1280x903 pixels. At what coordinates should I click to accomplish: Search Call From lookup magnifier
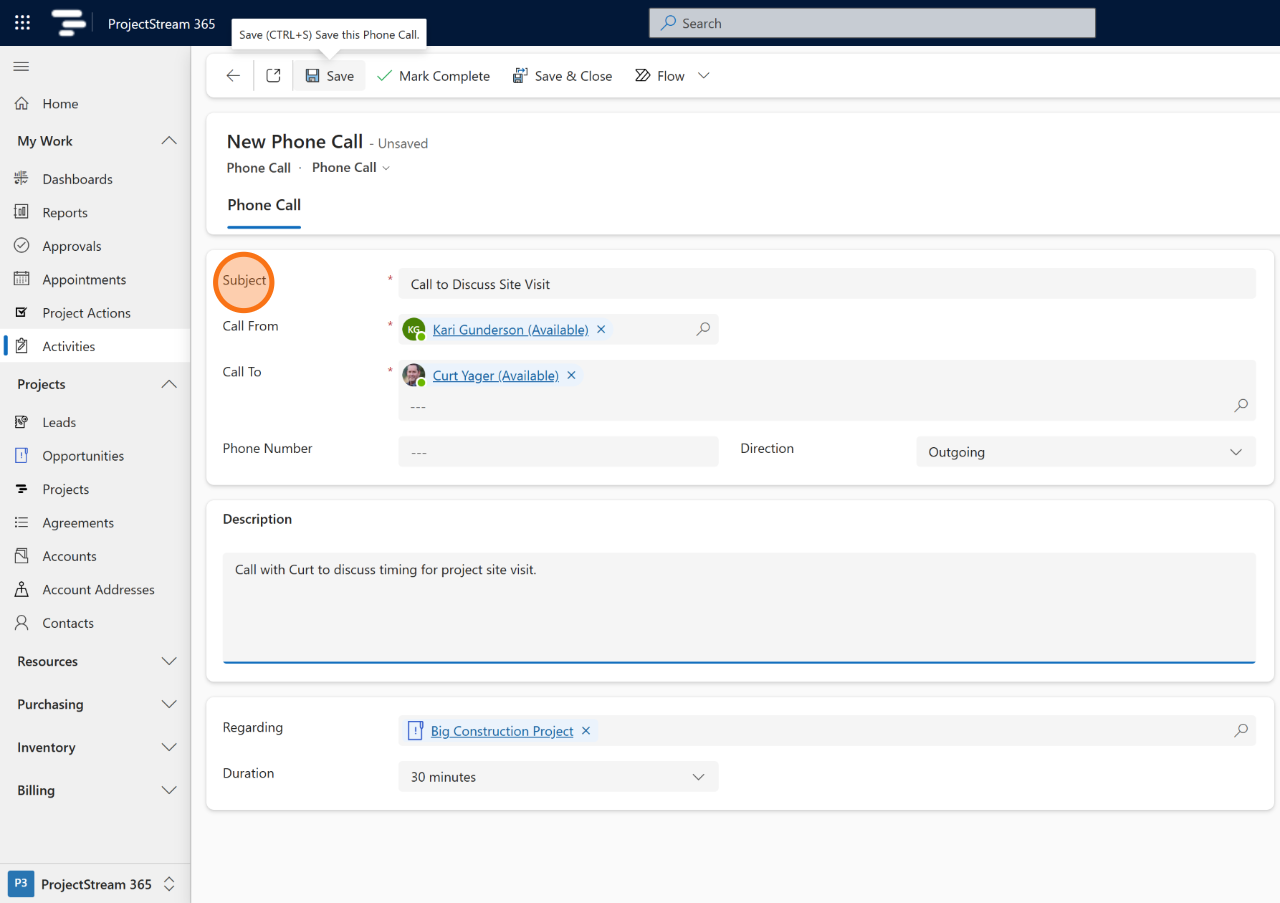point(703,329)
